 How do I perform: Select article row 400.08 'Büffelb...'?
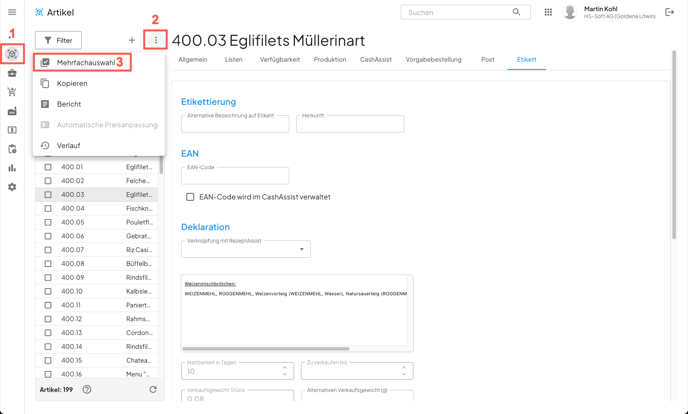pyautogui.click(x=97, y=264)
